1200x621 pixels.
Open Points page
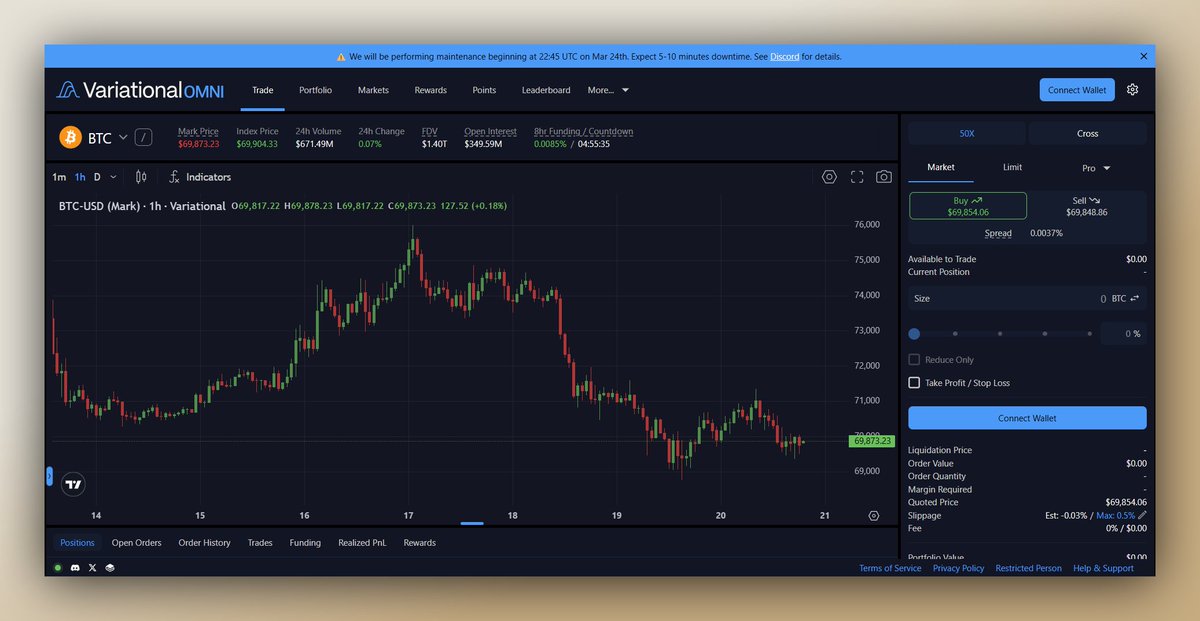pos(484,90)
